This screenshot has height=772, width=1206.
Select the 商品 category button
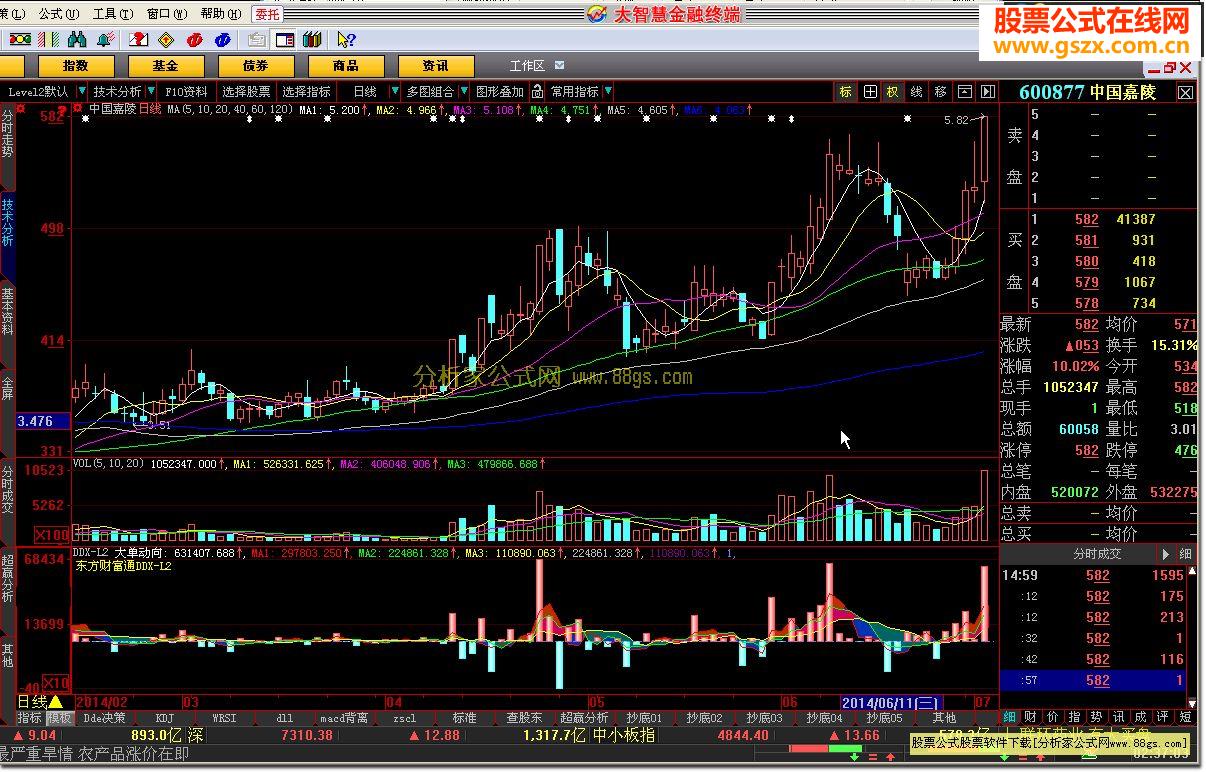tap(346, 66)
